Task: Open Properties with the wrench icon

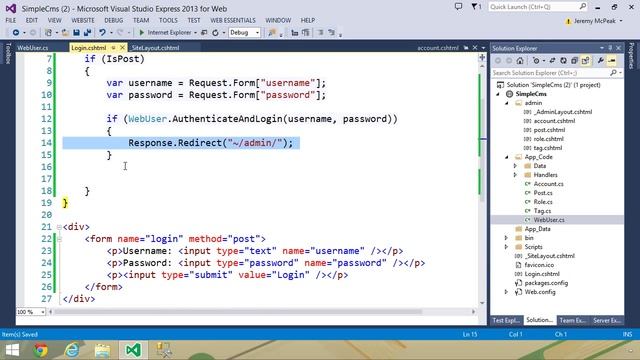Action: point(600,60)
